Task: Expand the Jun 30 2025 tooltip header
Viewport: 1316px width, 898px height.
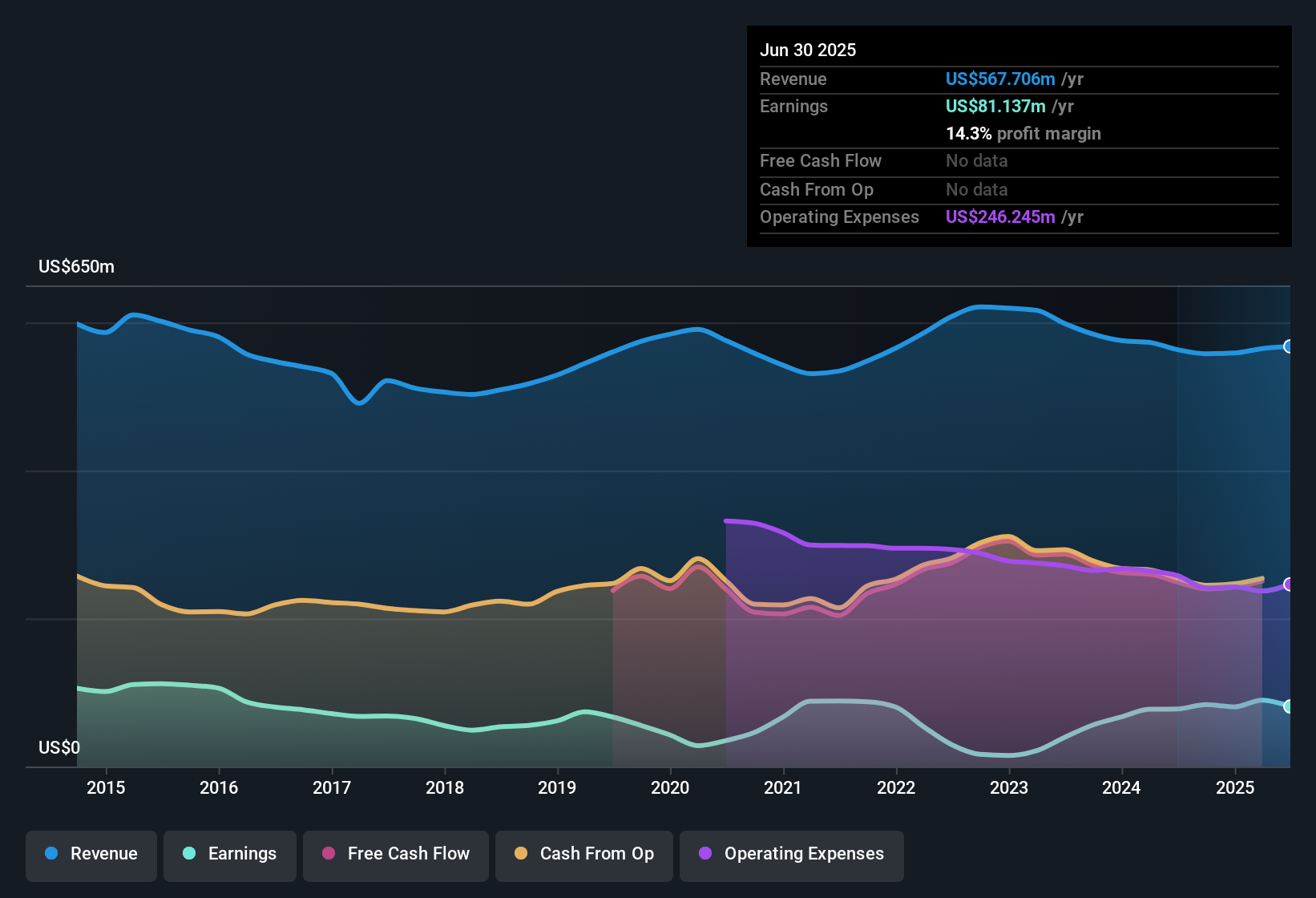Action: [x=809, y=50]
